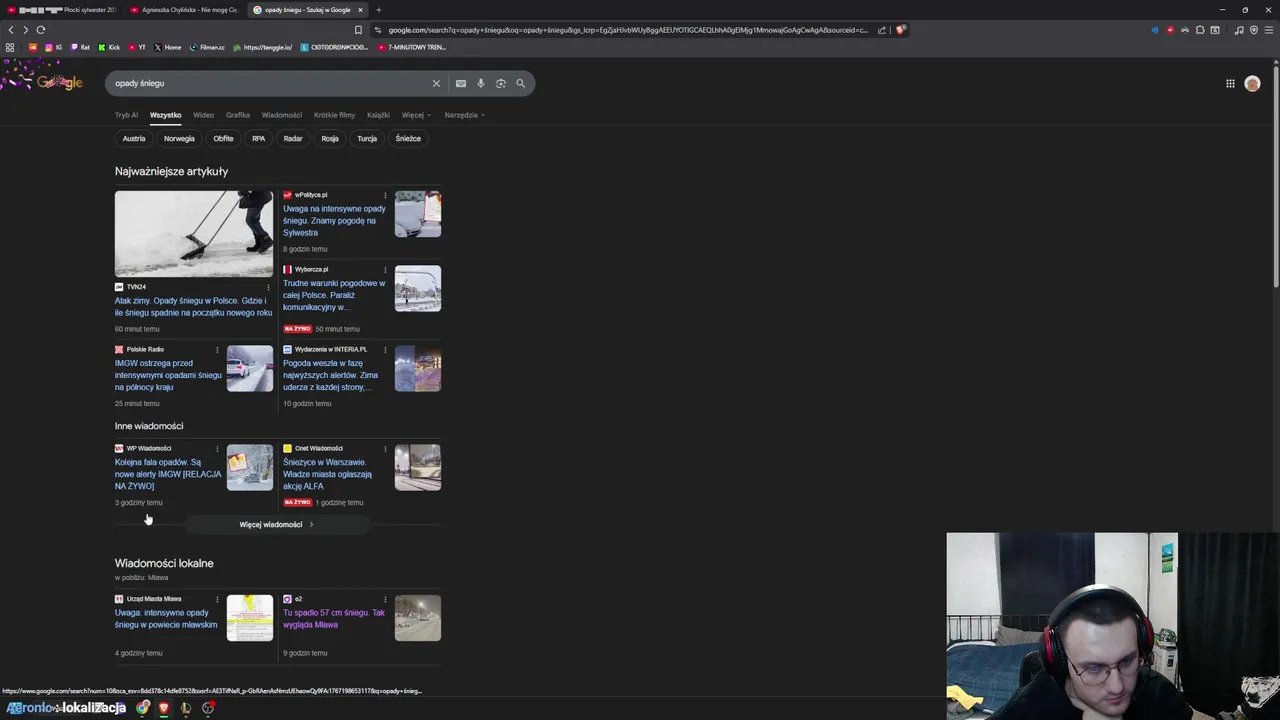Start voice search with the microphone icon
This screenshot has height=720, width=1280.
coord(481,83)
